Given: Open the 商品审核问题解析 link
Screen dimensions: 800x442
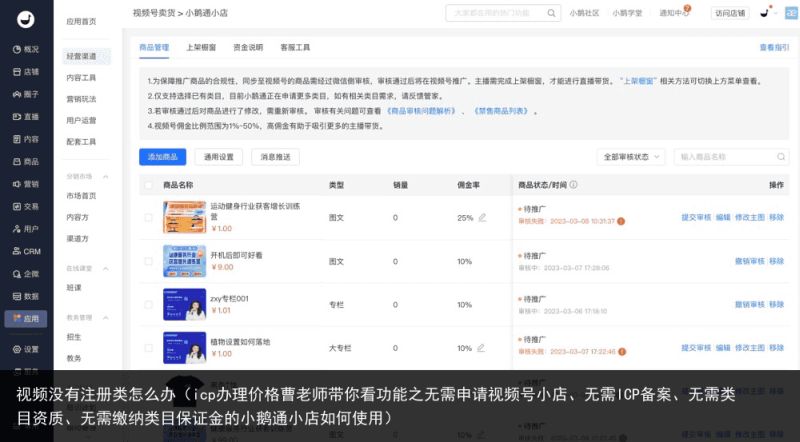Looking at the screenshot, I should 421,111.
